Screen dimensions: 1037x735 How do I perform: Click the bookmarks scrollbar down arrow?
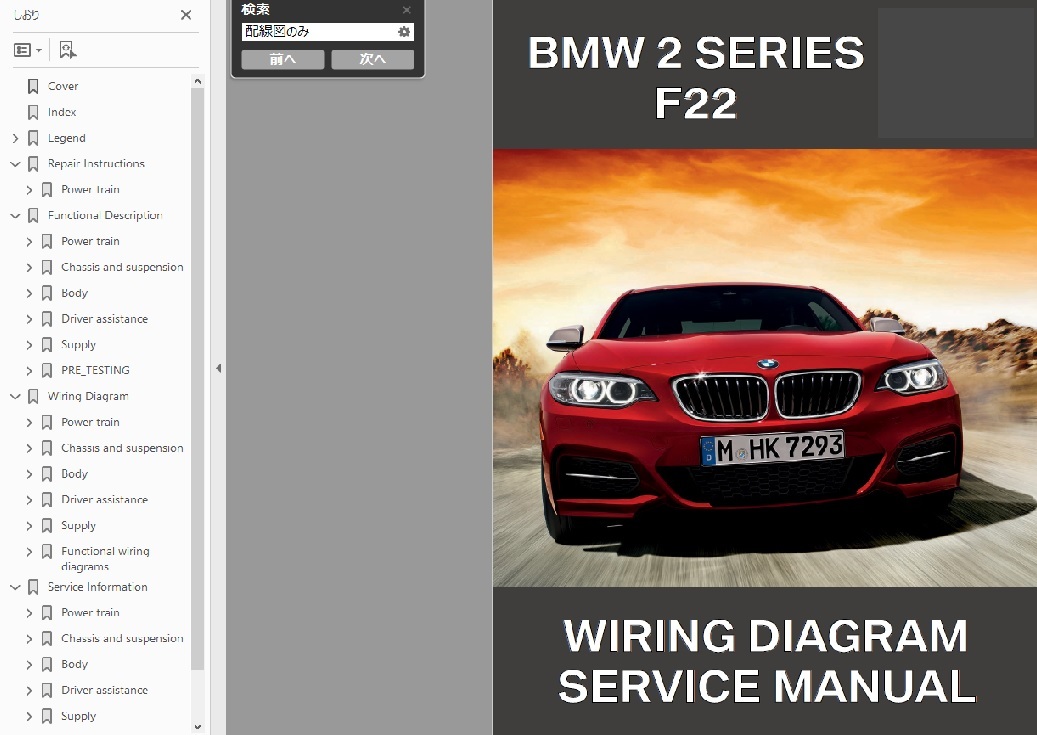197,726
